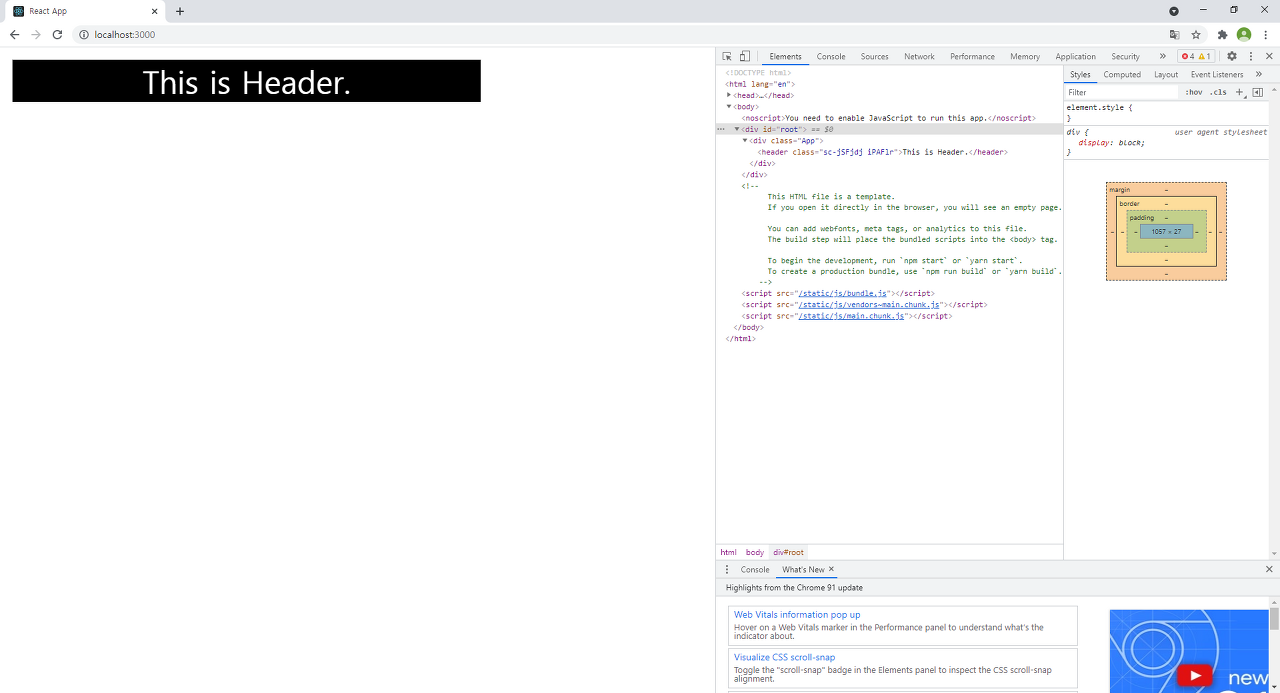This screenshot has width=1280, height=693.
Task: Toggle the device toolbar icon
Action: tap(745, 56)
